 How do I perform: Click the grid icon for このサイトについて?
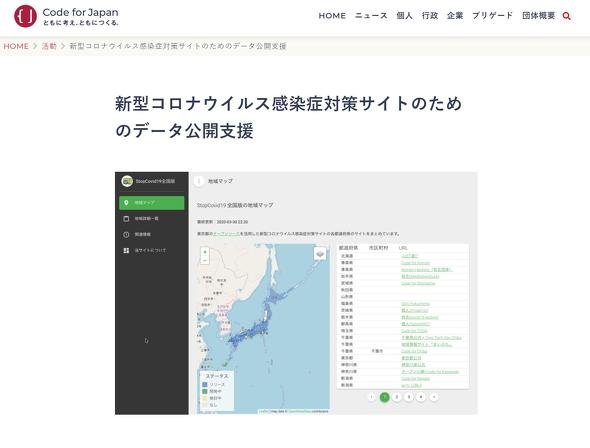(x=126, y=250)
